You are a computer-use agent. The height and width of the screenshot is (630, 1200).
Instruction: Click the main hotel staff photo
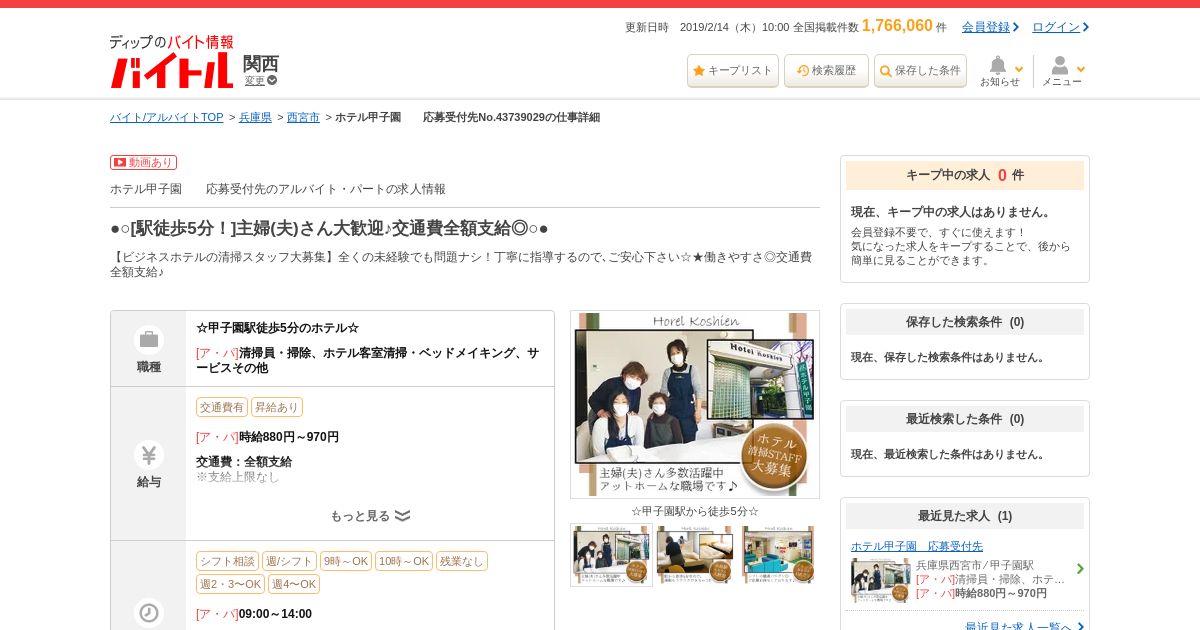(x=695, y=404)
